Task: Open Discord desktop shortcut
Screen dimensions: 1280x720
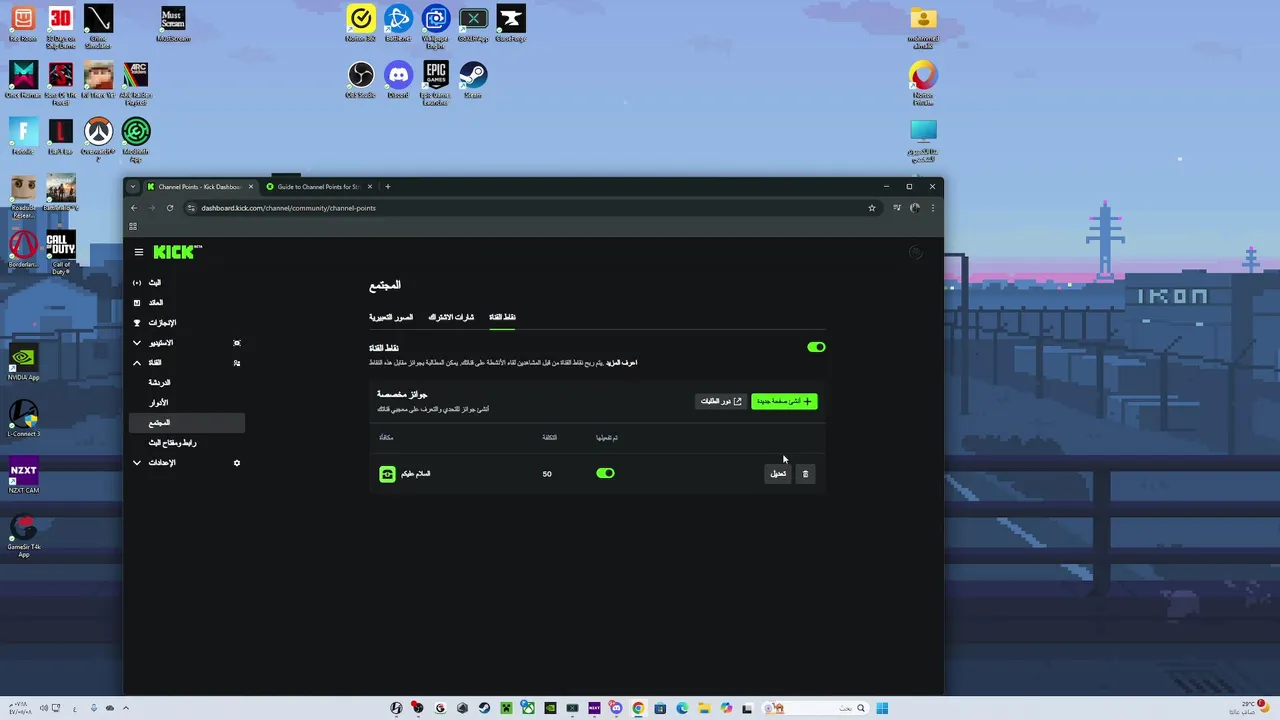Action: click(398, 80)
